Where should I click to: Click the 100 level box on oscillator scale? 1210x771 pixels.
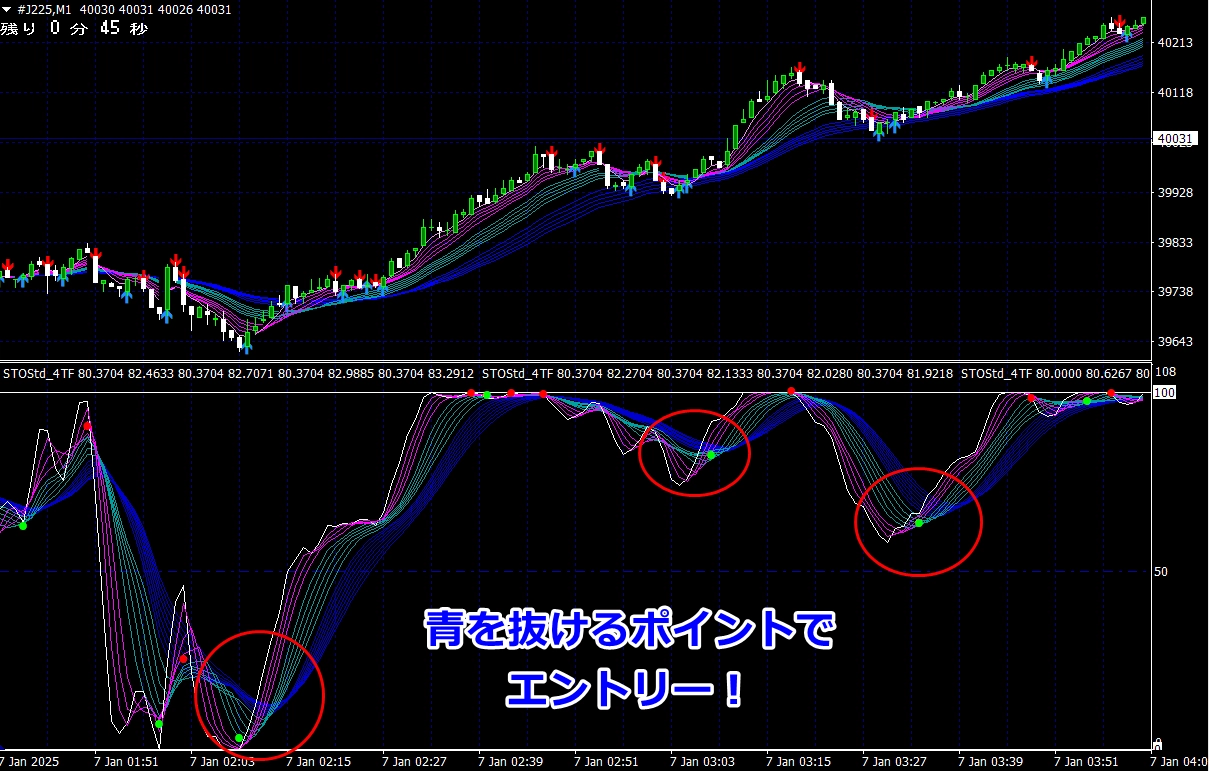tap(1164, 393)
